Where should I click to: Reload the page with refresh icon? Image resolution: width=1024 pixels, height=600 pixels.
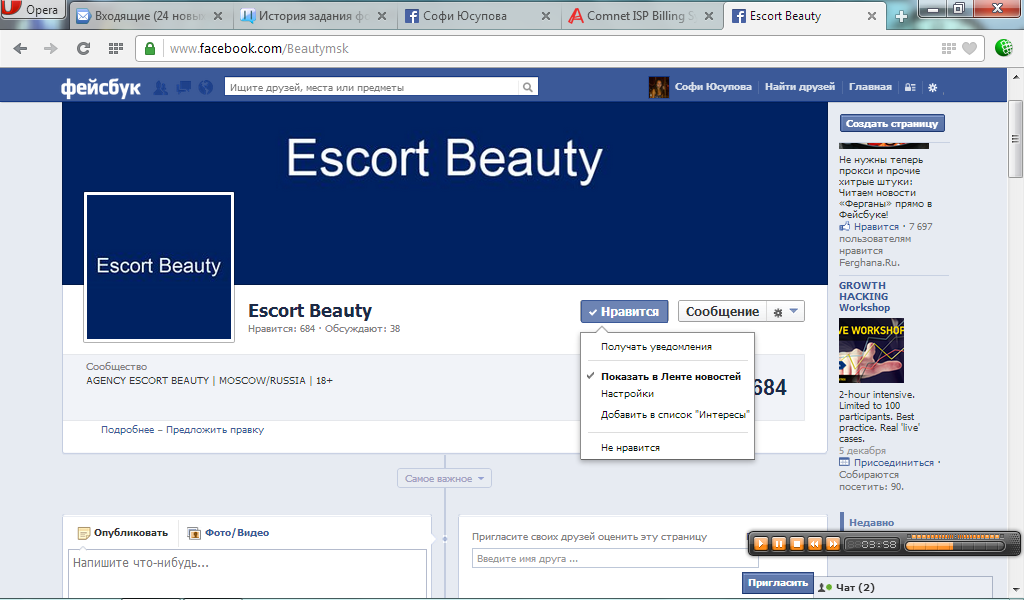click(83, 48)
